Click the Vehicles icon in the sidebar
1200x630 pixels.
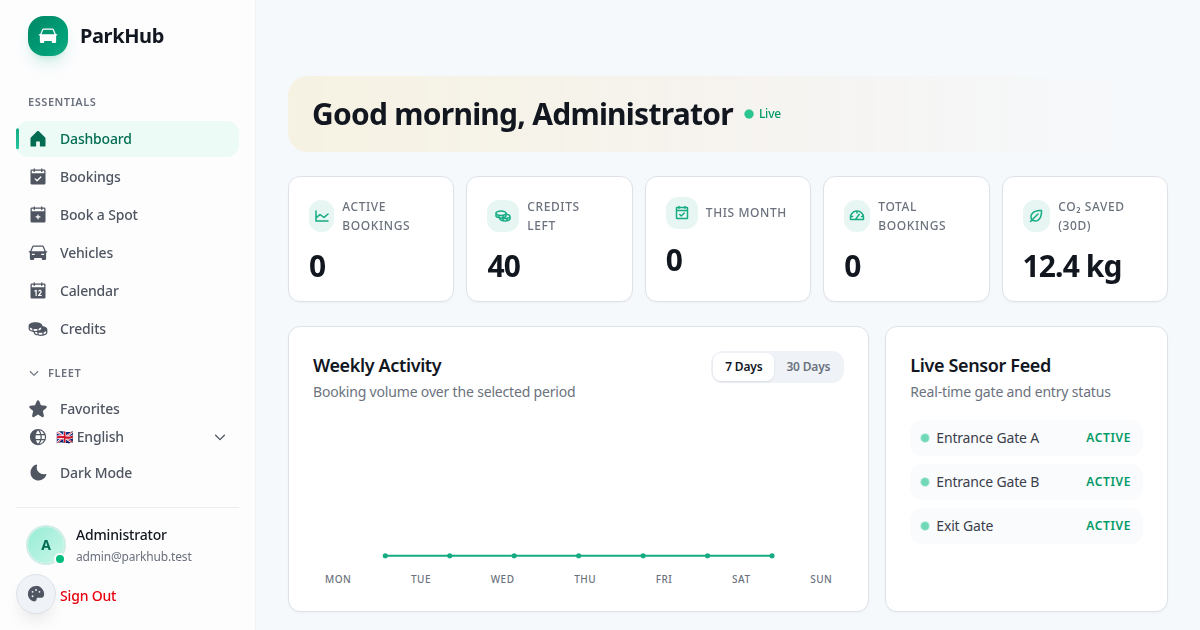[x=38, y=252]
